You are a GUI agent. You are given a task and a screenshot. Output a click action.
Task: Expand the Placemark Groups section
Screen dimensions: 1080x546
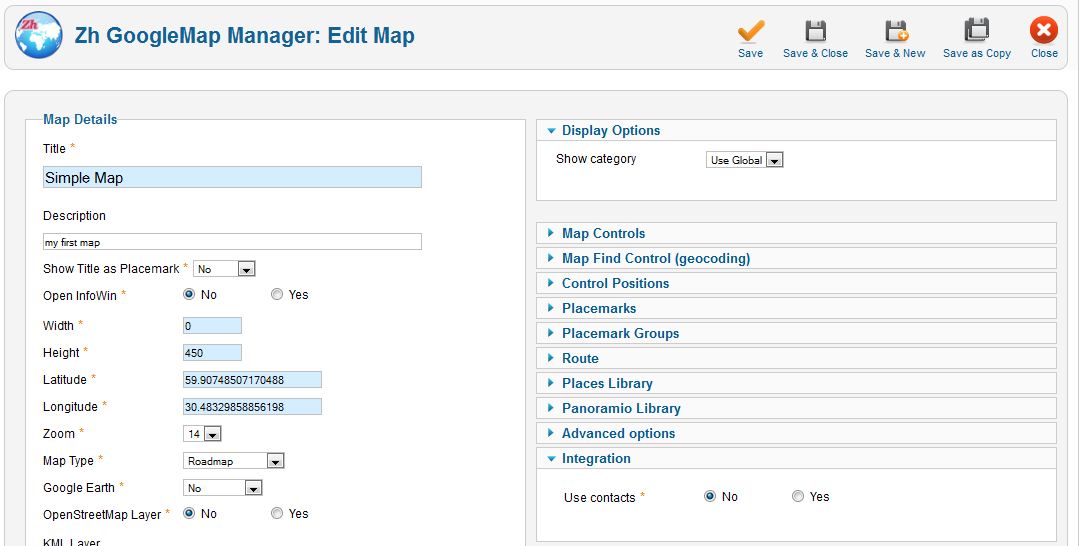620,333
